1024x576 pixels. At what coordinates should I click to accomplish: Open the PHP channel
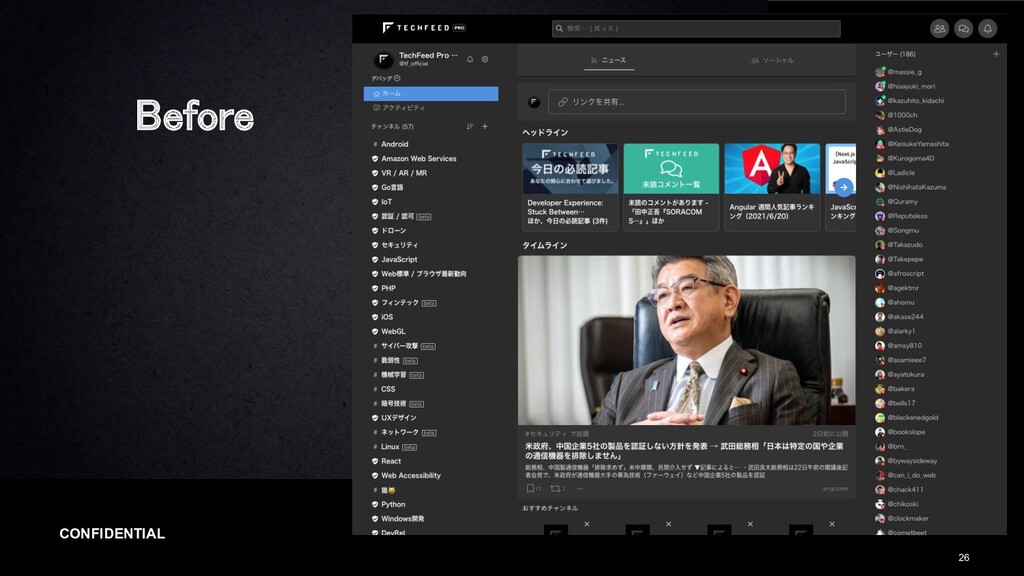388,288
